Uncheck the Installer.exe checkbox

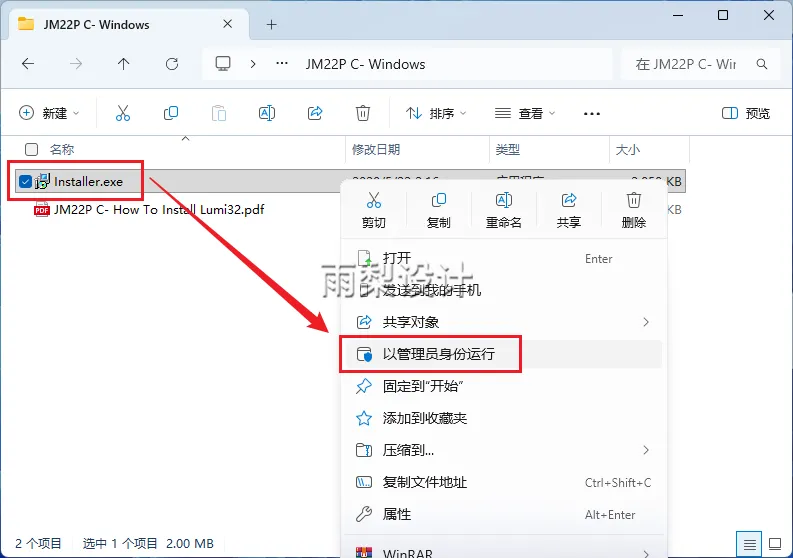25,181
